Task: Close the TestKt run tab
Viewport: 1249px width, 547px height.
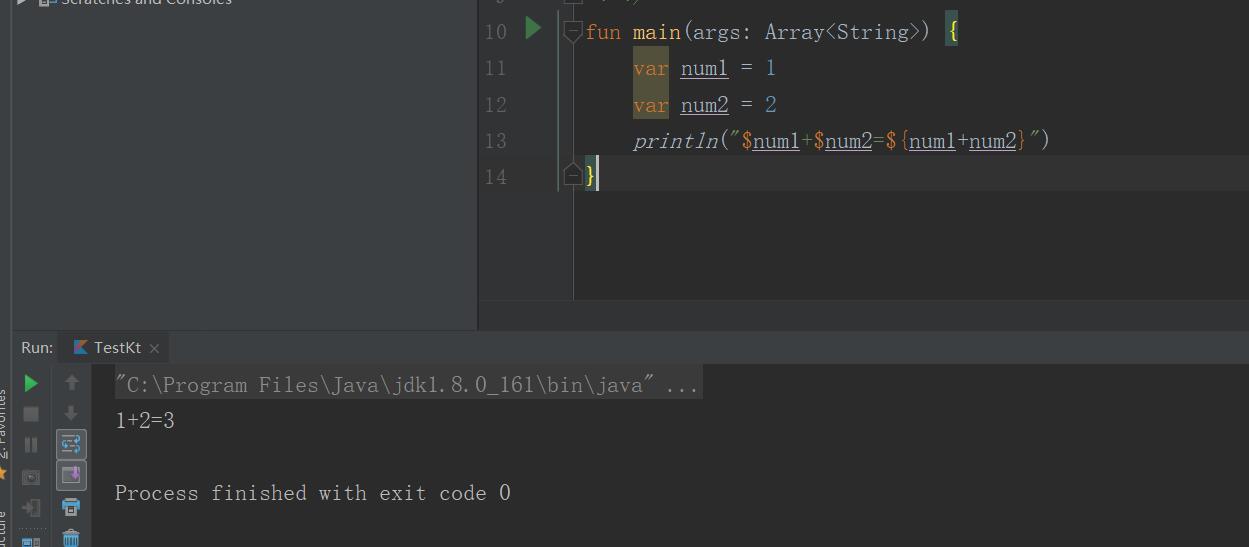Action: (x=154, y=348)
